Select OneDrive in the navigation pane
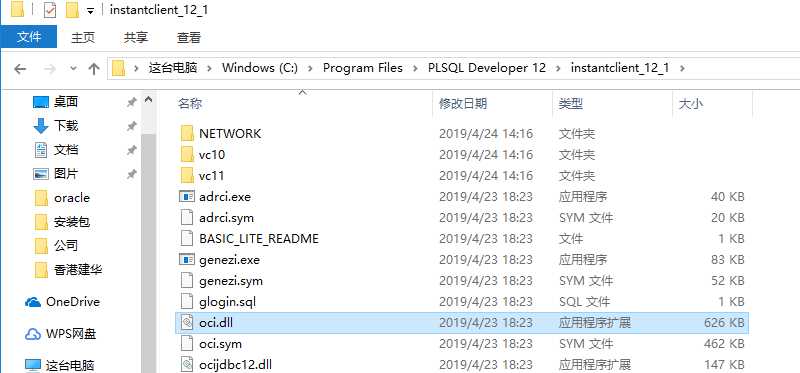Viewport: 800px width, 373px height. pyautogui.click(x=73, y=302)
